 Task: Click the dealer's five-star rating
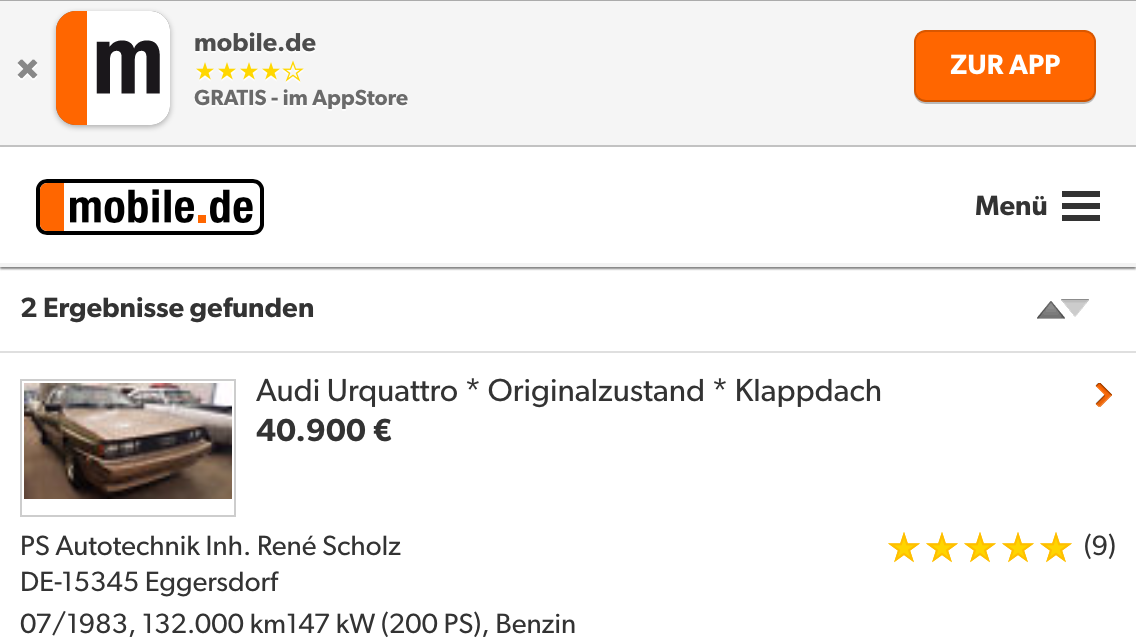979,547
